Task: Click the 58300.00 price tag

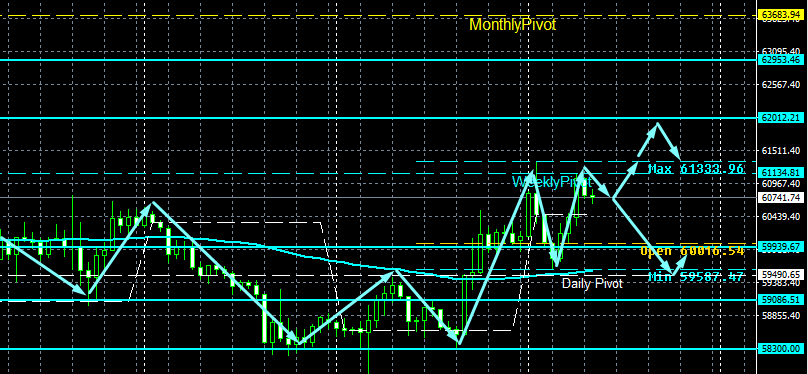Action: (x=781, y=348)
